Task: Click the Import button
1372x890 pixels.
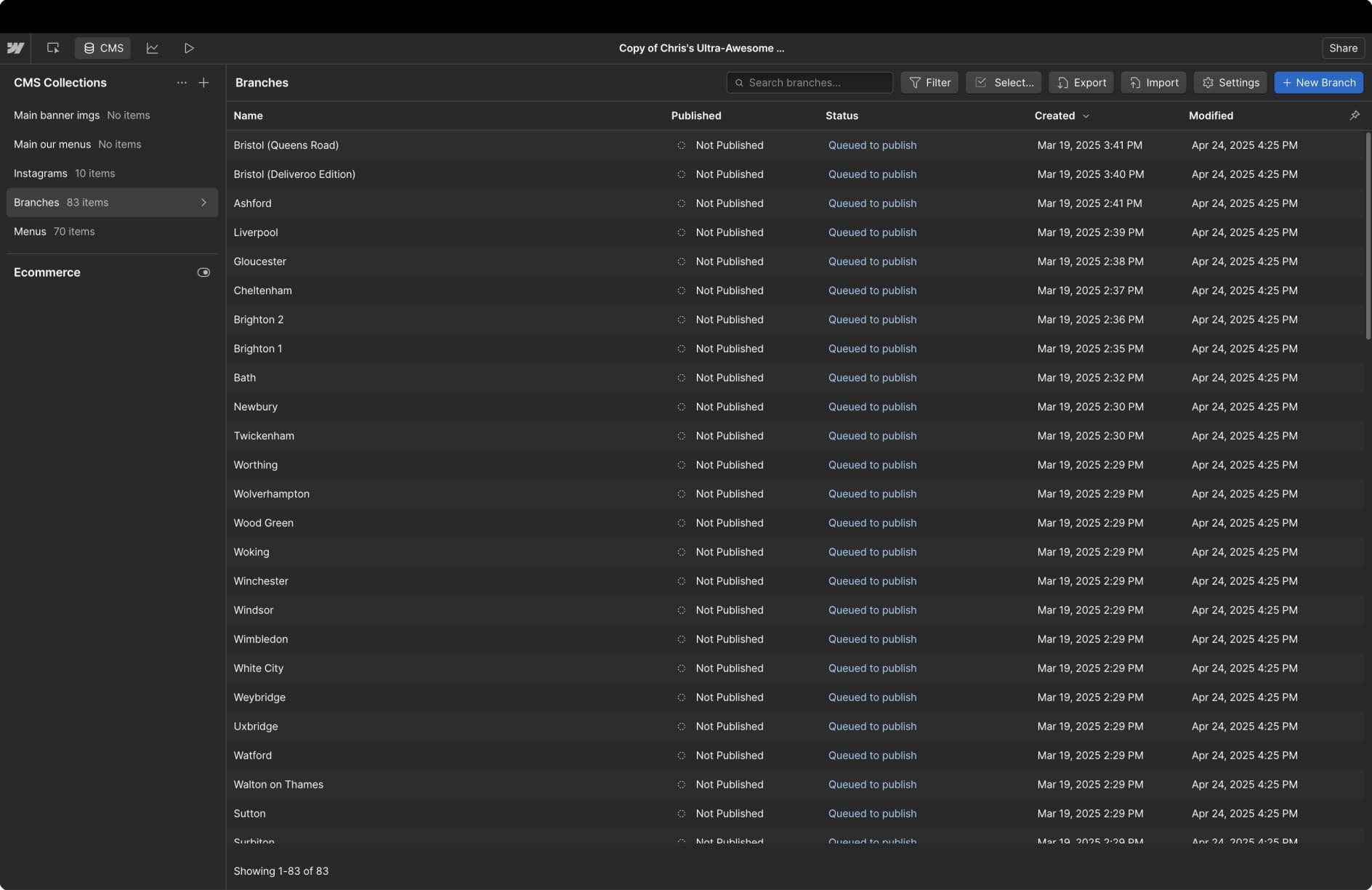Action: [1153, 83]
